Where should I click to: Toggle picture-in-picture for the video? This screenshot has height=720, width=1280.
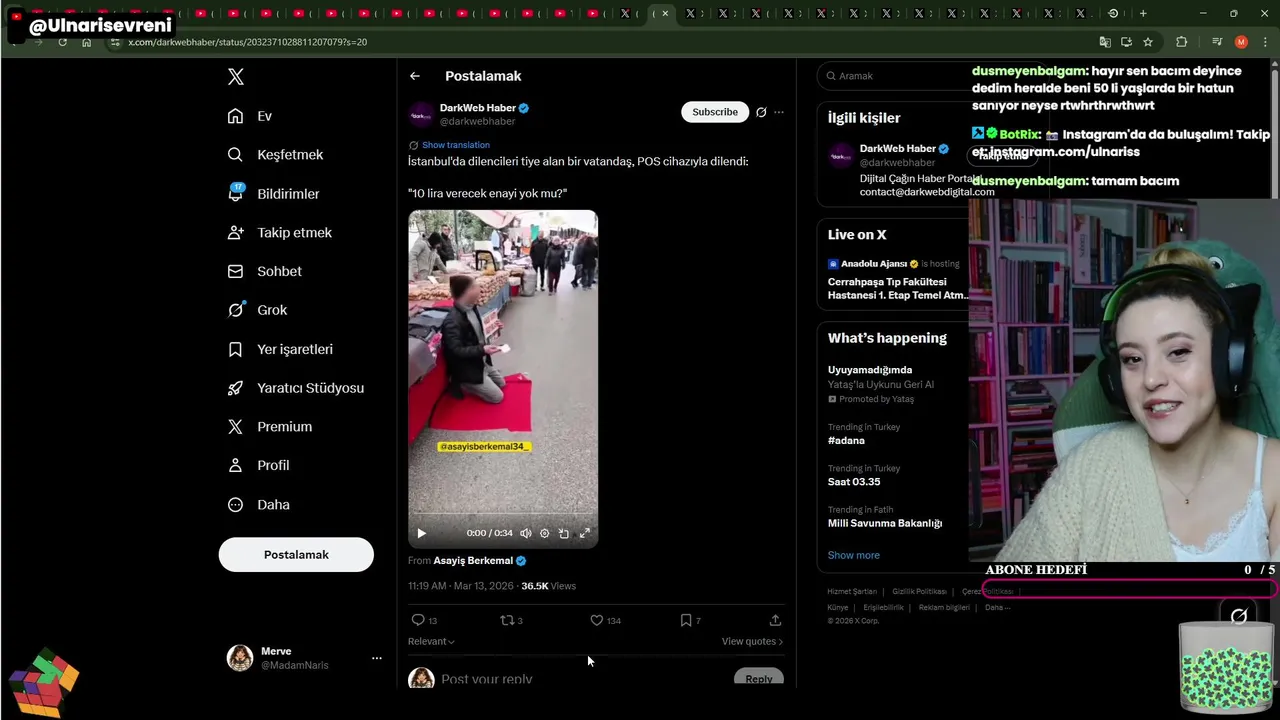tap(564, 533)
